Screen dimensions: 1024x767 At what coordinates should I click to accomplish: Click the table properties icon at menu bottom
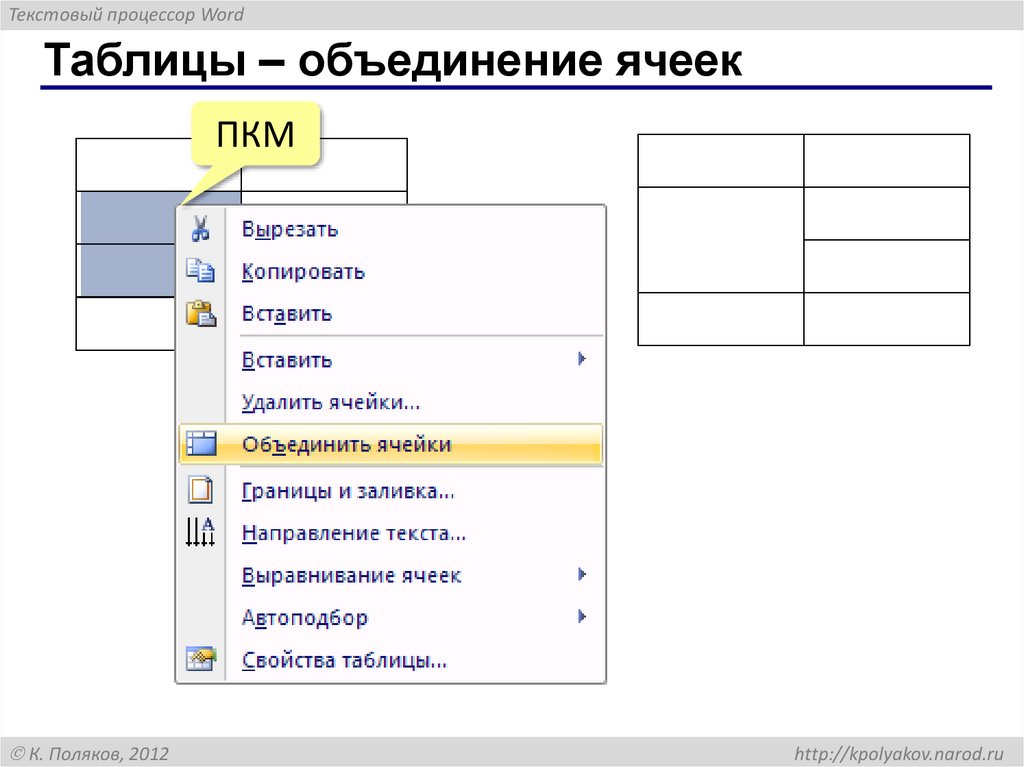[x=201, y=658]
